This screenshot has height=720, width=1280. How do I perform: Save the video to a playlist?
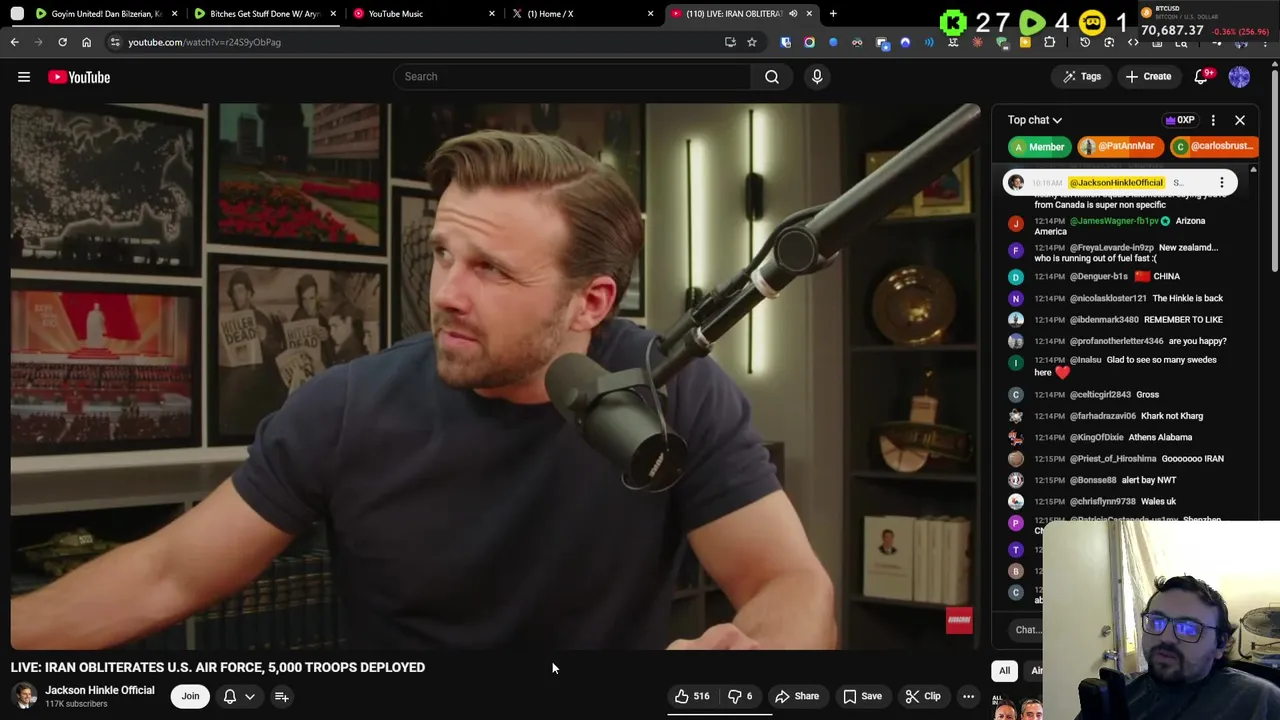[x=862, y=696]
